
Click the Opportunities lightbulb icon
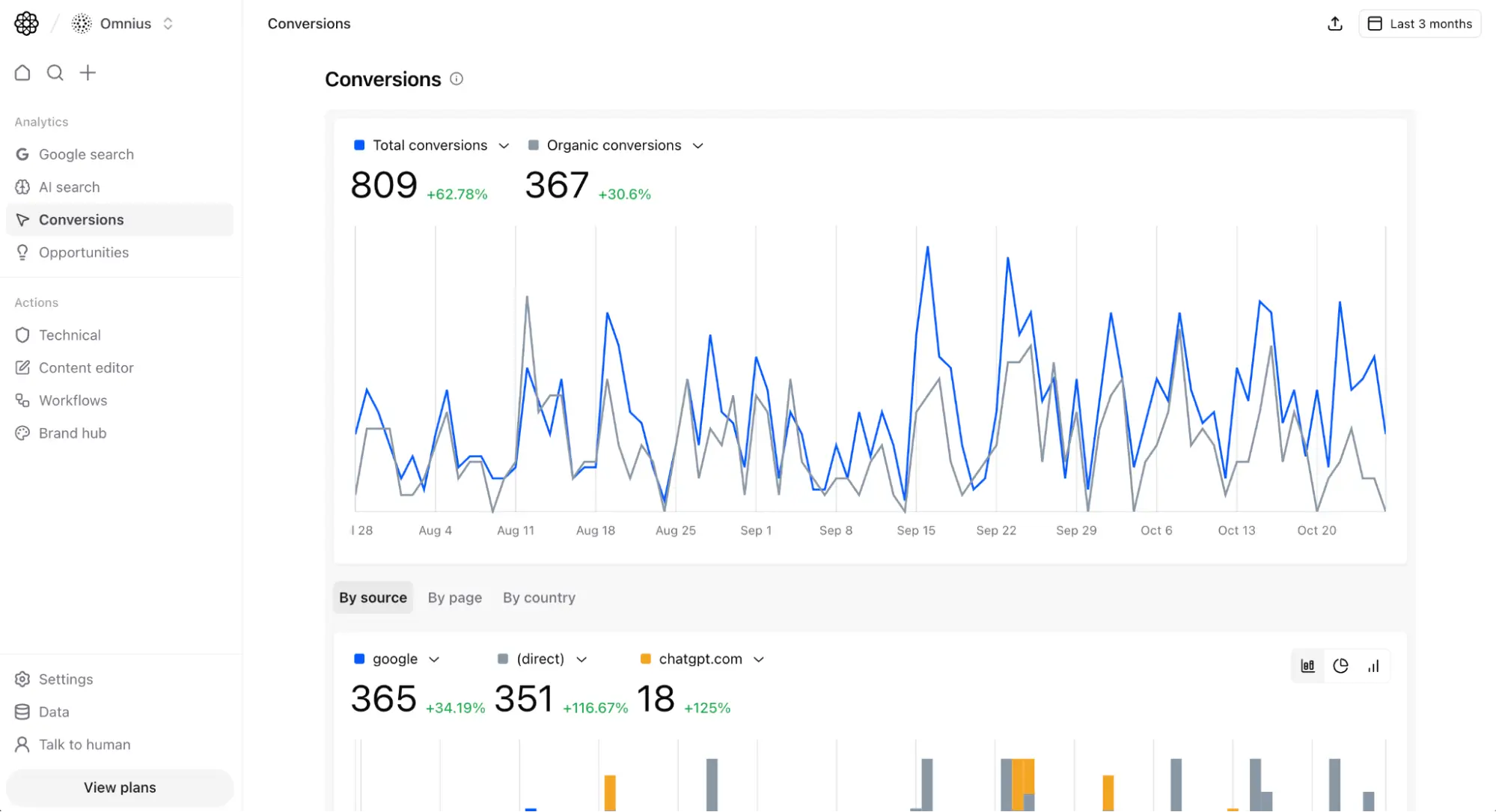22,252
